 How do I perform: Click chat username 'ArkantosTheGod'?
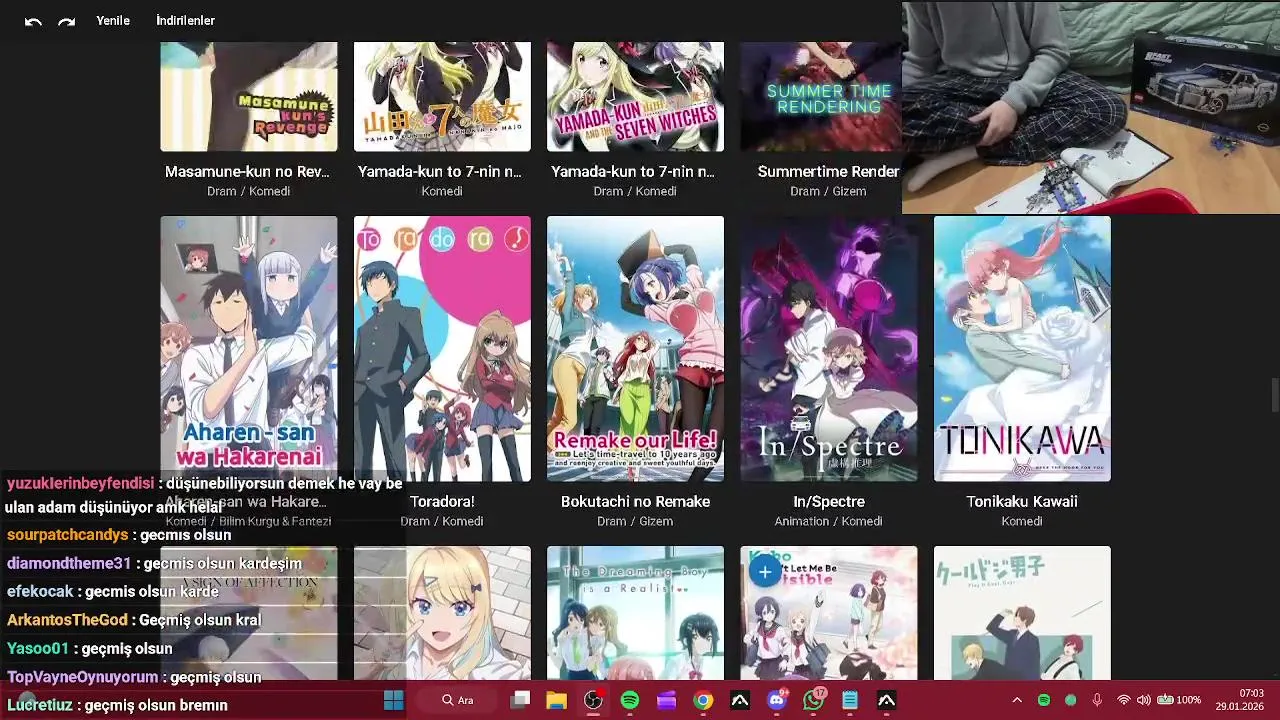tap(67, 620)
